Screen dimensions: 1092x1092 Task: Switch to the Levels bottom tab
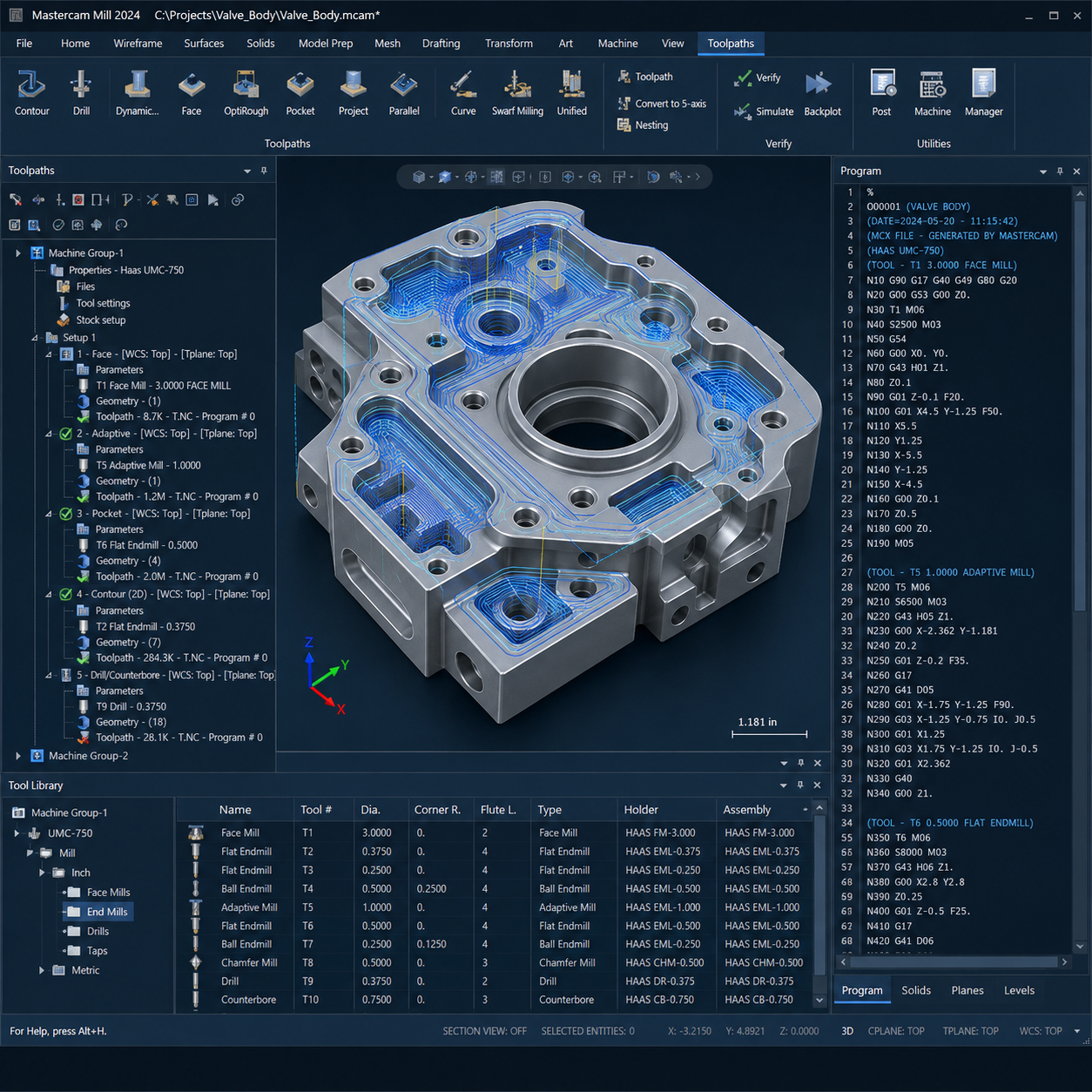click(1019, 990)
